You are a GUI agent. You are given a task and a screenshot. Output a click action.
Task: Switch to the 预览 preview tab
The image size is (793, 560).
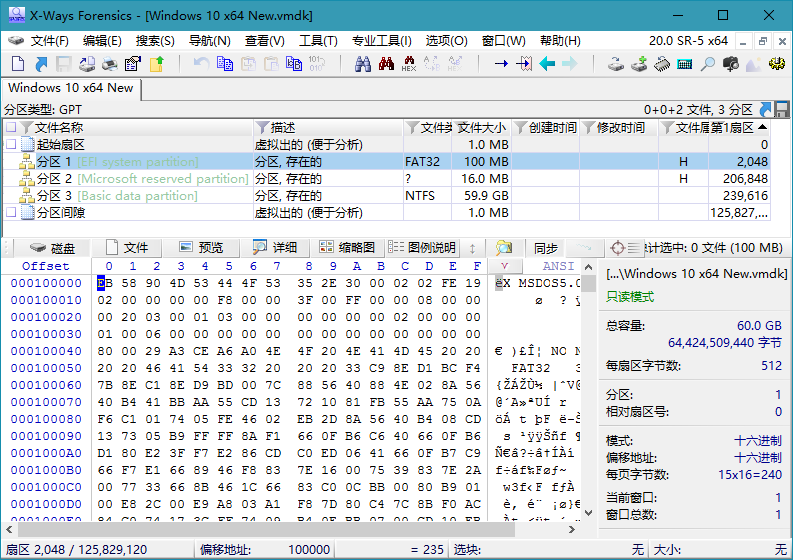pyautogui.click(x=201, y=247)
